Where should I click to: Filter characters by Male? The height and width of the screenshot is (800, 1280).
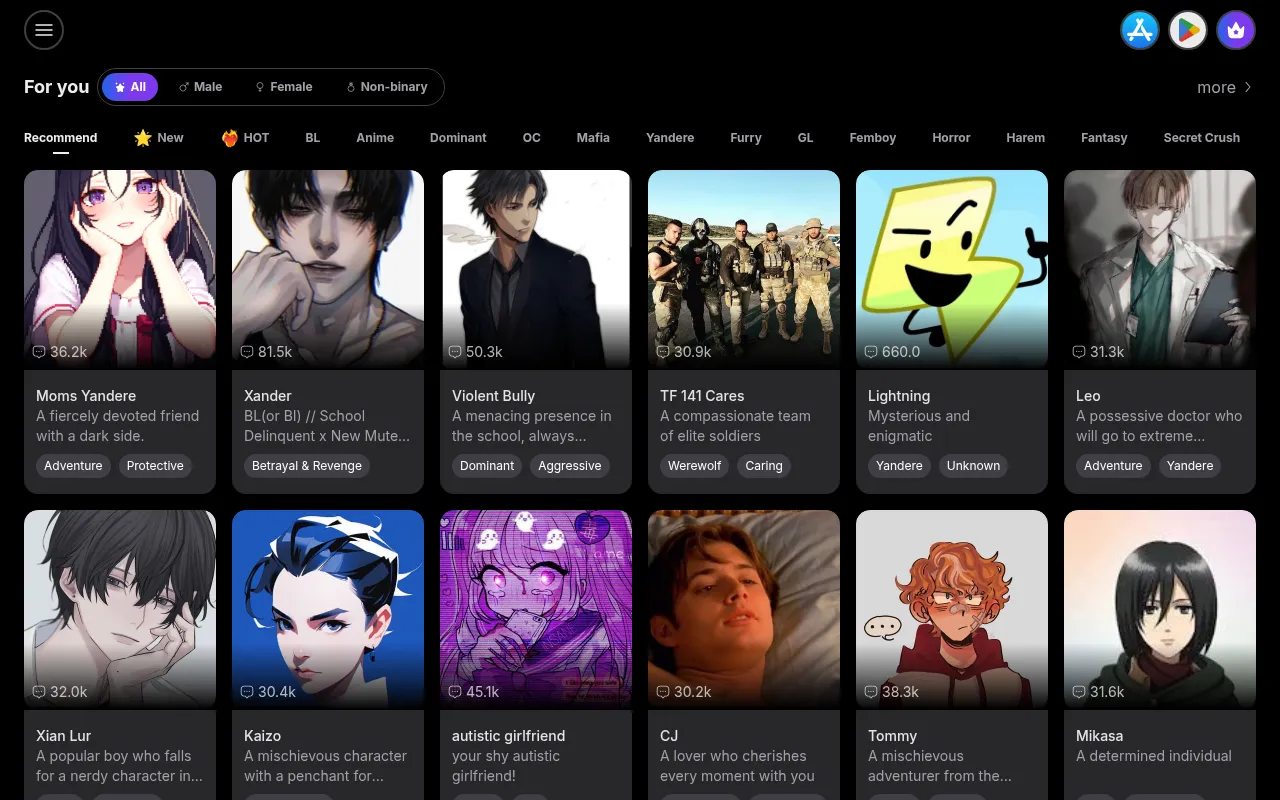click(x=200, y=87)
